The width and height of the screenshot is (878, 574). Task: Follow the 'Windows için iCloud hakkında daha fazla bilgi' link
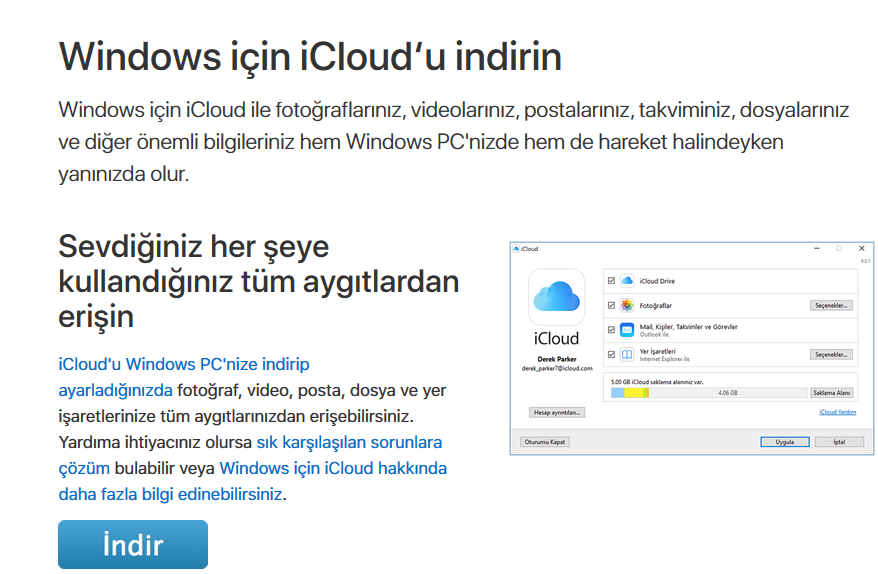click(253, 480)
